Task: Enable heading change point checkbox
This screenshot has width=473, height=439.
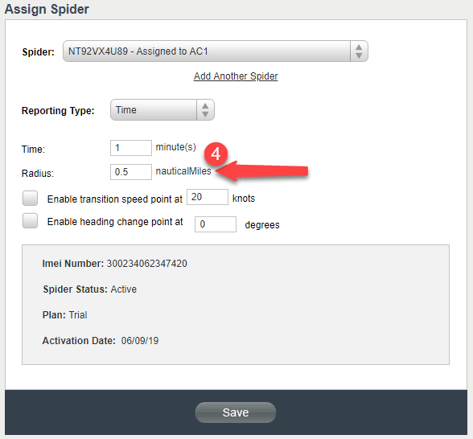Action: pos(30,221)
